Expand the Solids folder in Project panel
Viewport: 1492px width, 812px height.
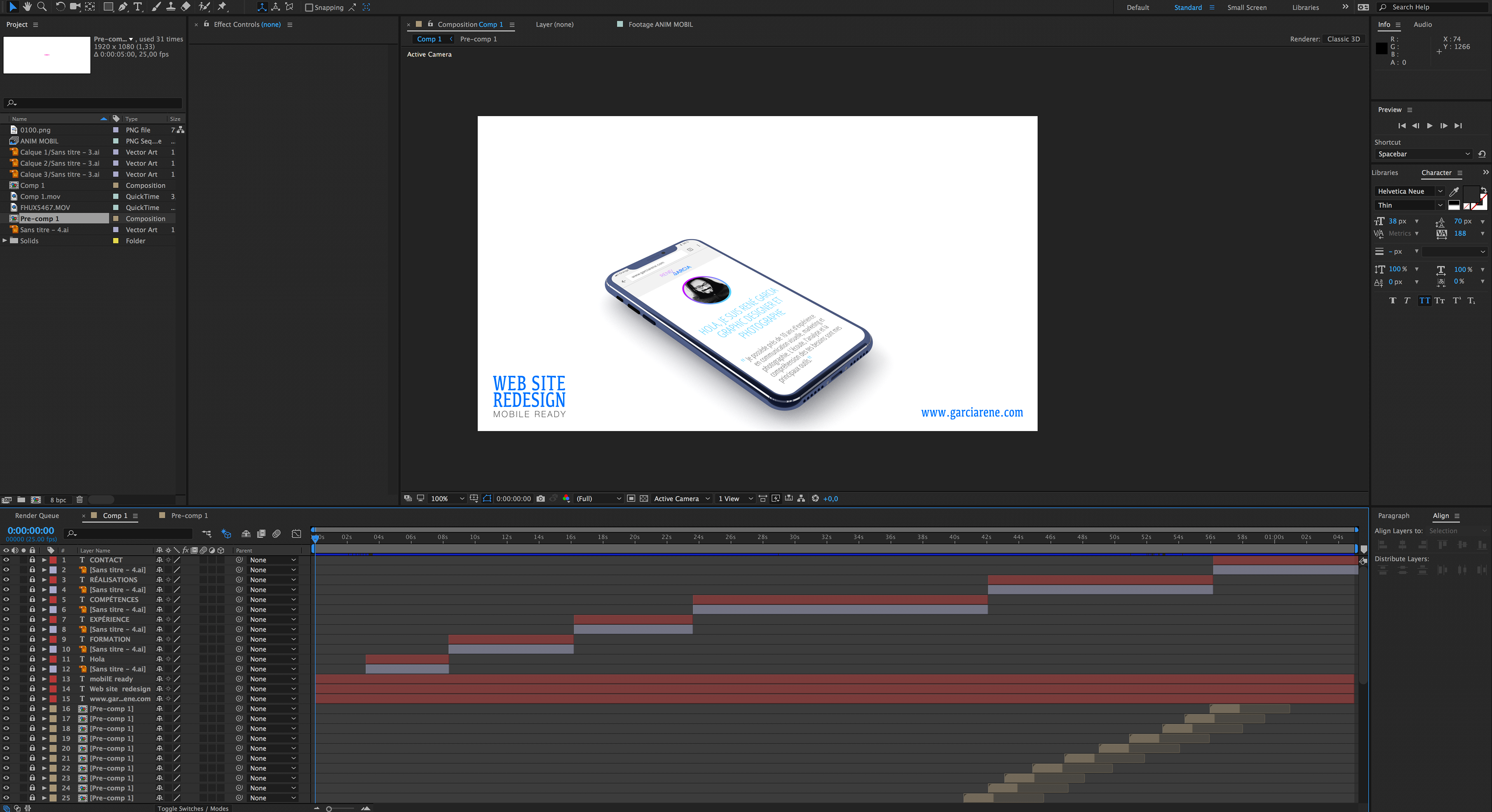tap(5, 241)
